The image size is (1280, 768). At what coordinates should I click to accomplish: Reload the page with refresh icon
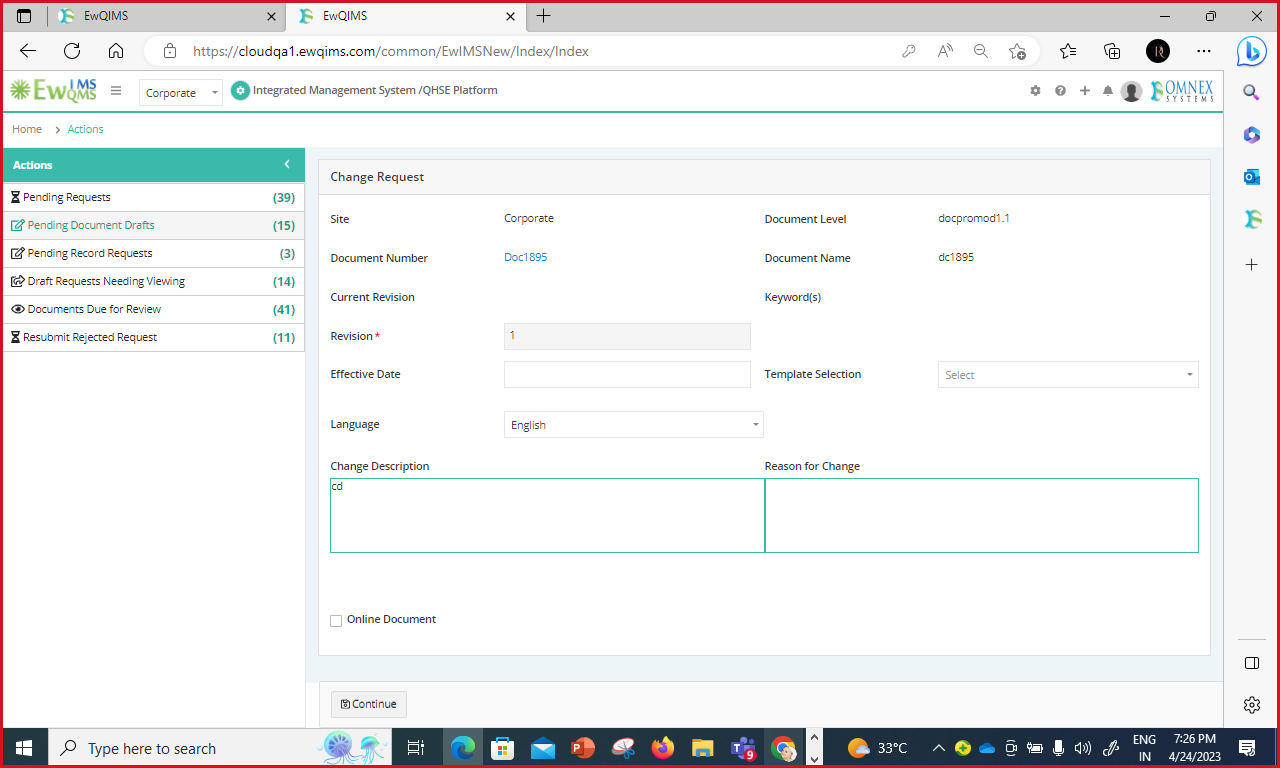[72, 51]
